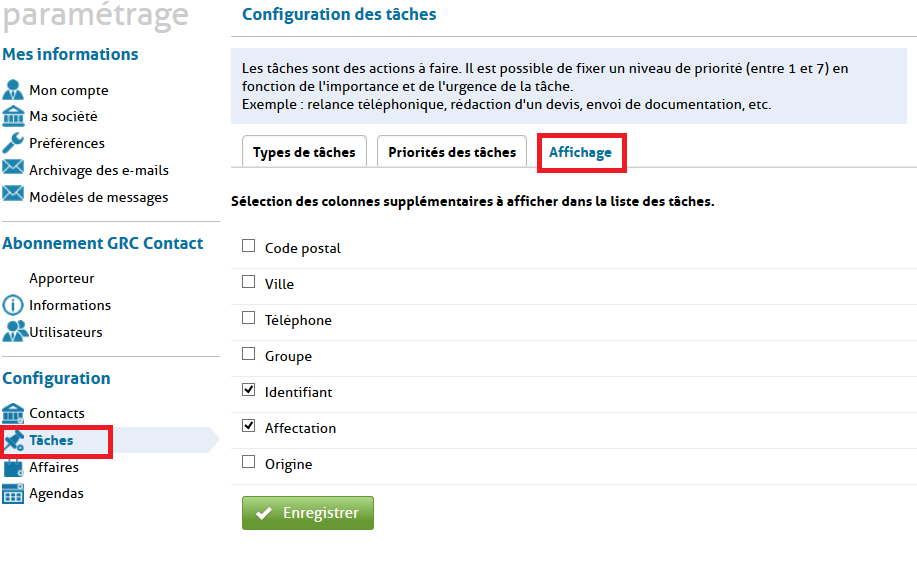
Task: Check the Origine column checkbox
Action: coord(249,463)
